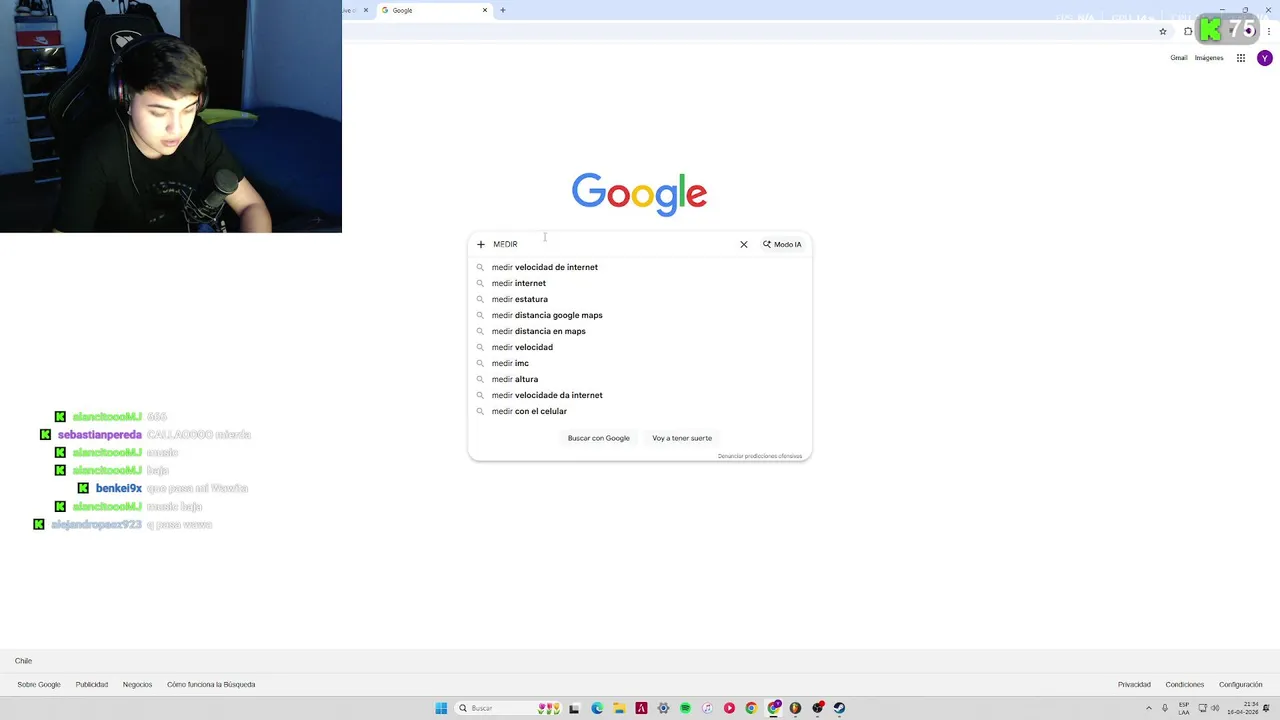
Task: Open the Google account avatar Y
Action: click(1265, 58)
